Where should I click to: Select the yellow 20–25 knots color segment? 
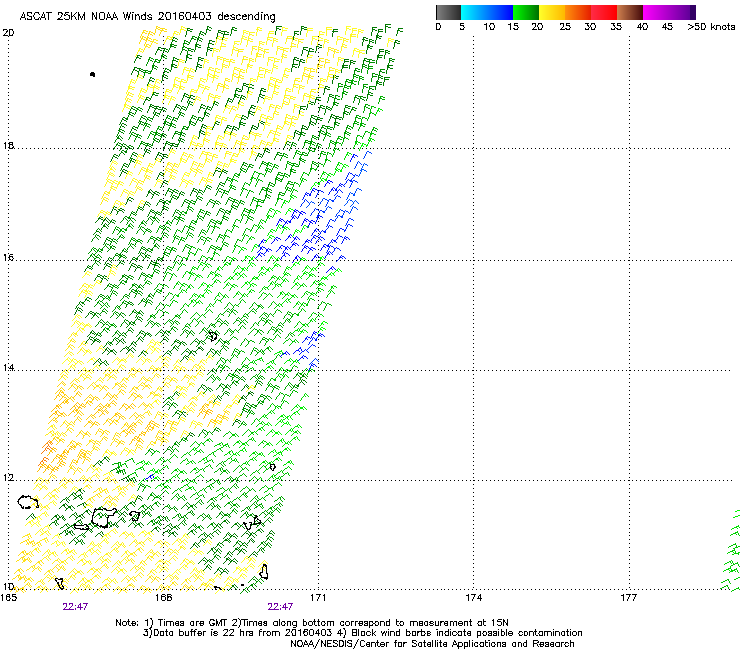[x=552, y=12]
